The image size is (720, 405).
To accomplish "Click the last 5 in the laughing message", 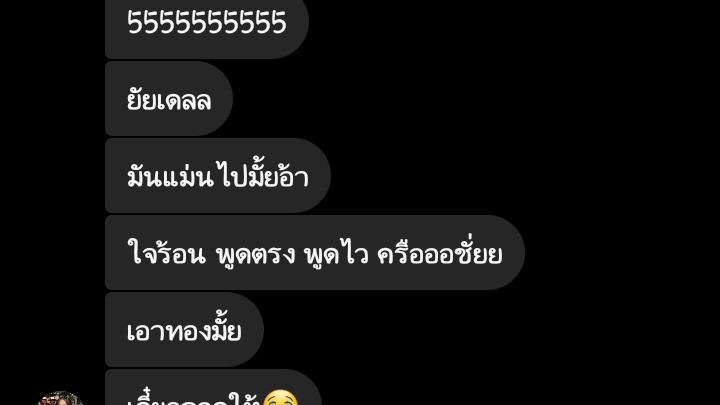I will coord(279,23).
